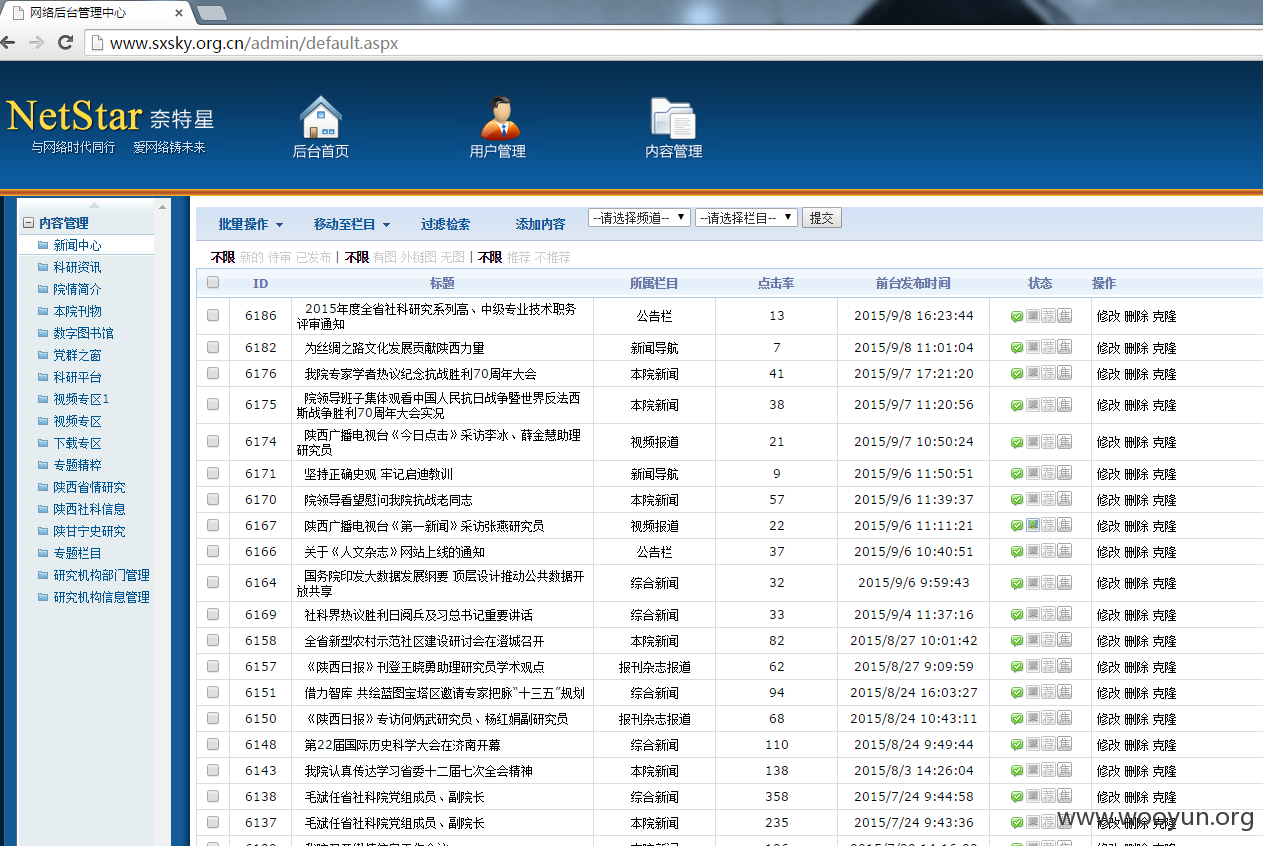Viewport: 1263px width, 846px height.
Task: Click green status icon for article 6175
Action: click(1017, 405)
